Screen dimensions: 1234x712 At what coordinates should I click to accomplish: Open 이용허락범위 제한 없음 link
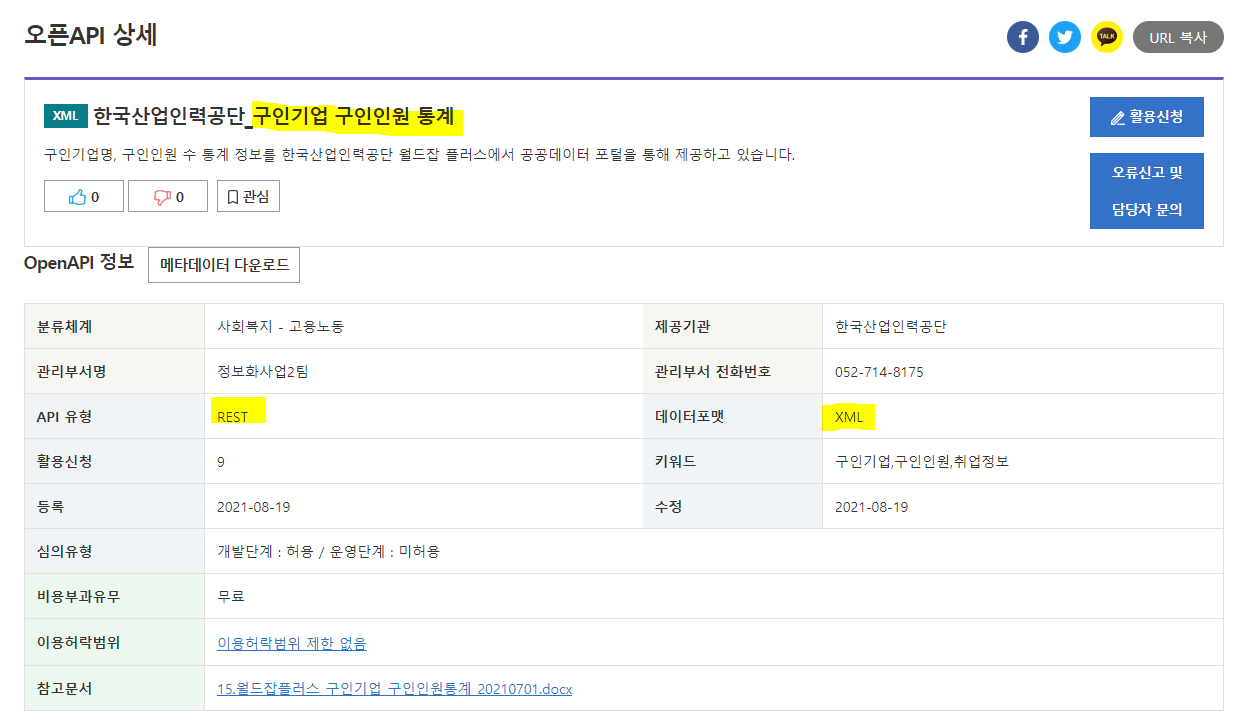click(292, 643)
